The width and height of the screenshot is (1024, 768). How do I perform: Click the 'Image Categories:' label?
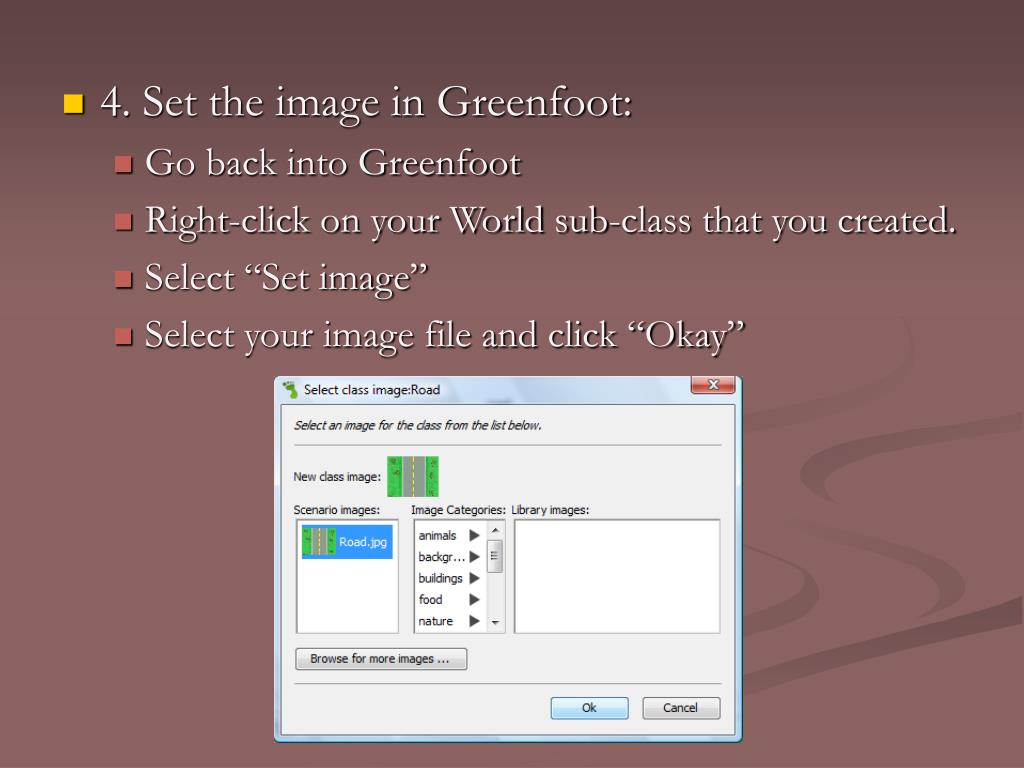pos(458,510)
